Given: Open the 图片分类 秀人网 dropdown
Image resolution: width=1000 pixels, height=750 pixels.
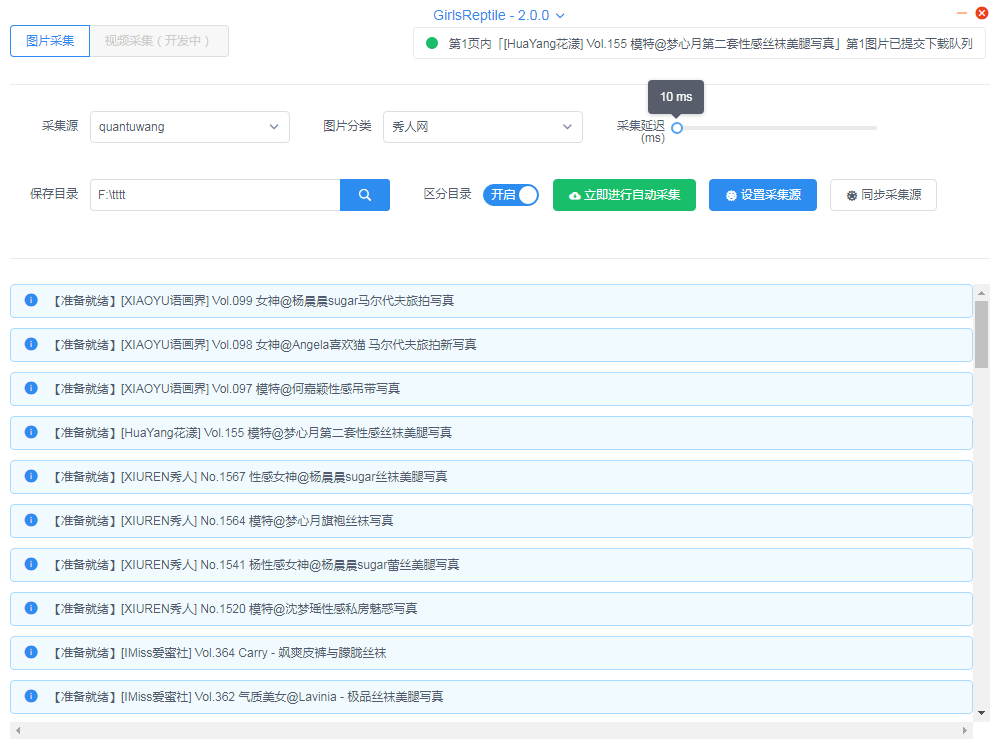Looking at the screenshot, I should click(x=483, y=127).
